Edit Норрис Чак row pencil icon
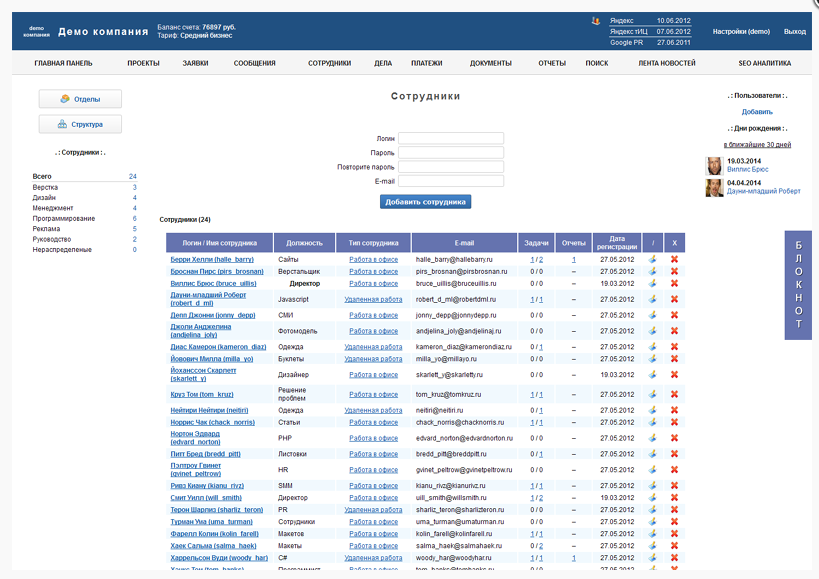This screenshot has width=819, height=579. pyautogui.click(x=652, y=422)
